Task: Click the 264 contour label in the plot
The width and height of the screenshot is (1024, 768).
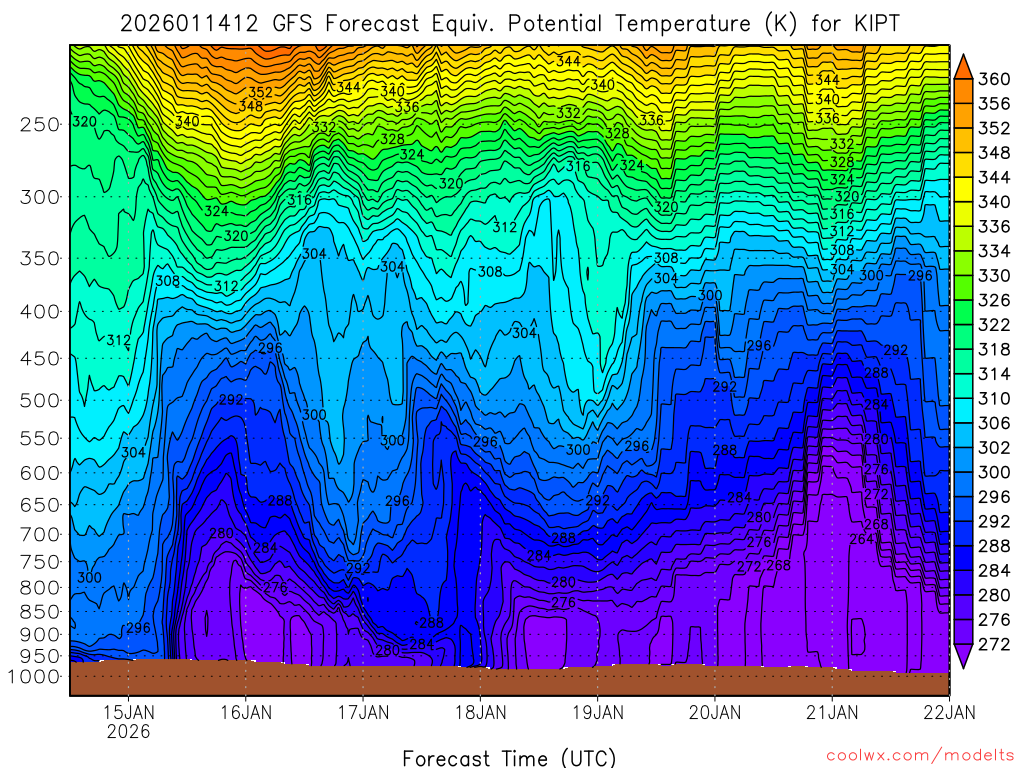Action: click(862, 539)
